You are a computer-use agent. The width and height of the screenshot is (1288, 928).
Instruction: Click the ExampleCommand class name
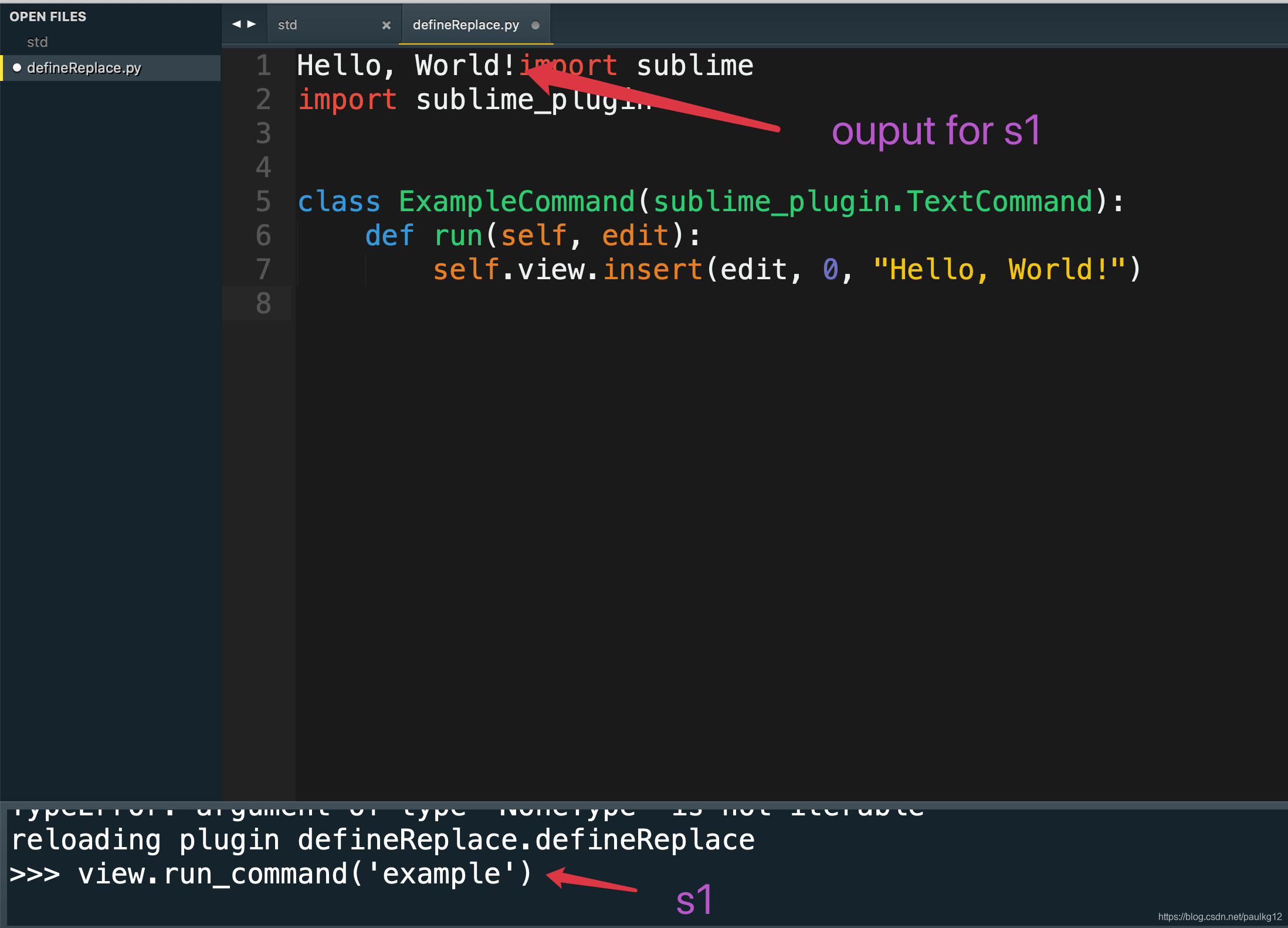tap(517, 202)
